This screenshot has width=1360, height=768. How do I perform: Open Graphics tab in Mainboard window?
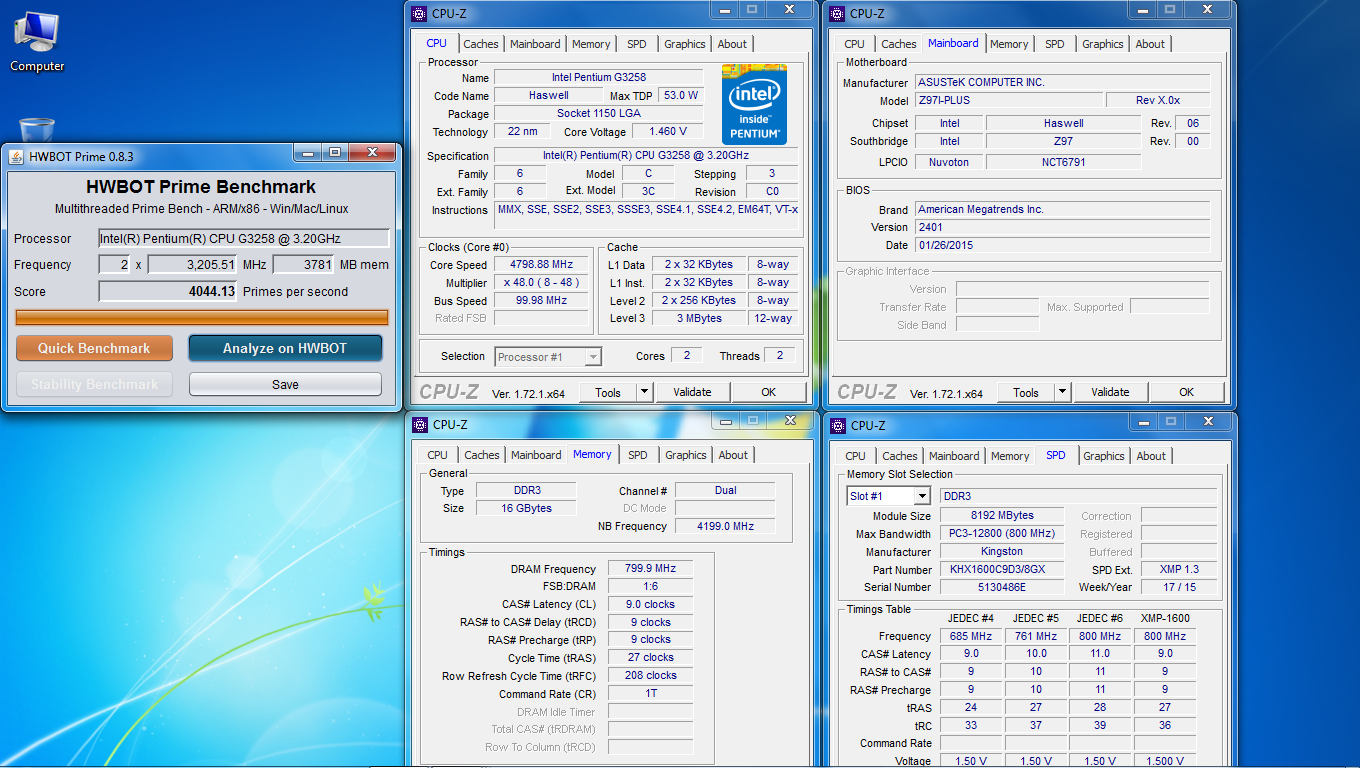(1103, 44)
